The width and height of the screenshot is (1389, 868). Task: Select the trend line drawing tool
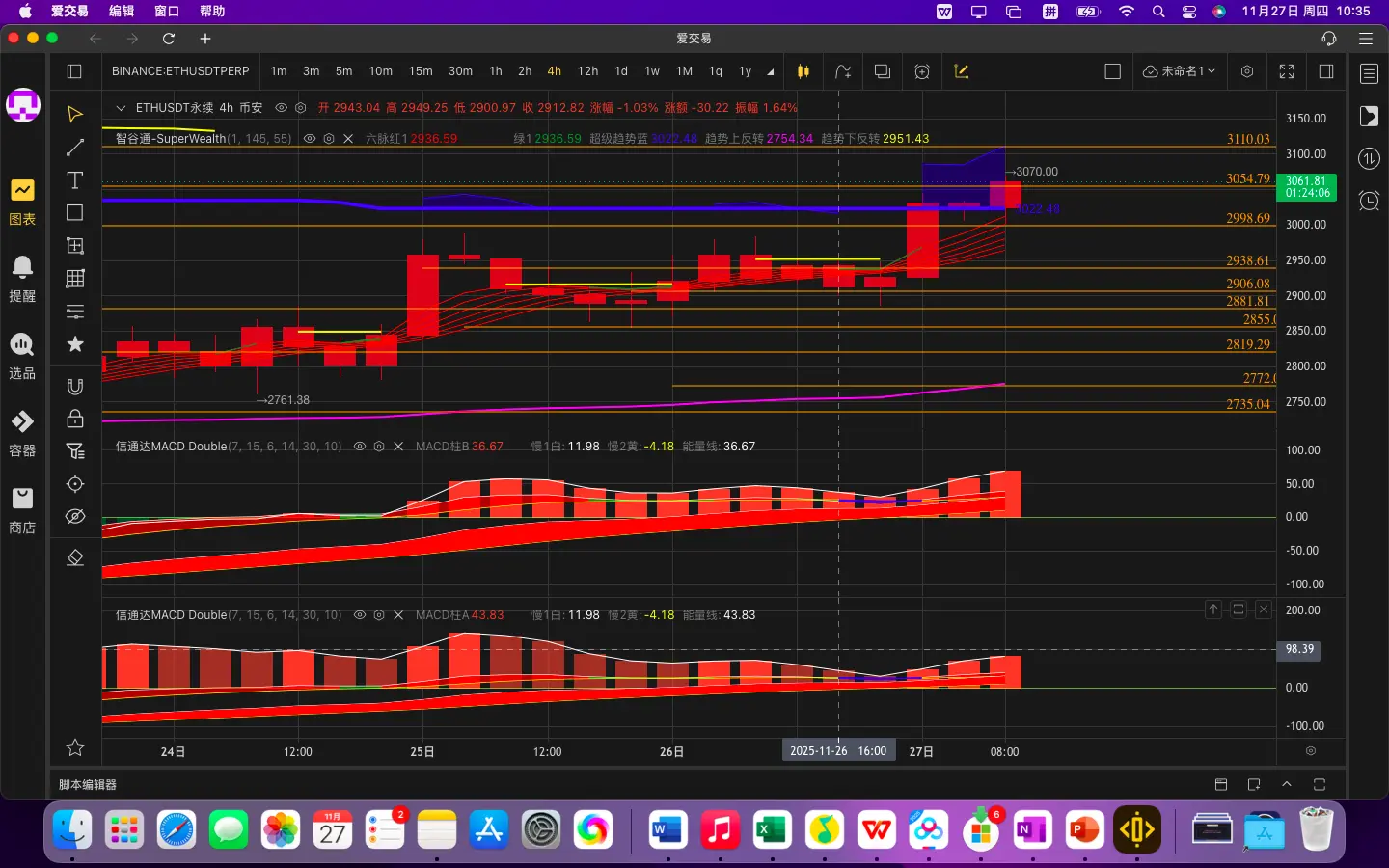74,148
